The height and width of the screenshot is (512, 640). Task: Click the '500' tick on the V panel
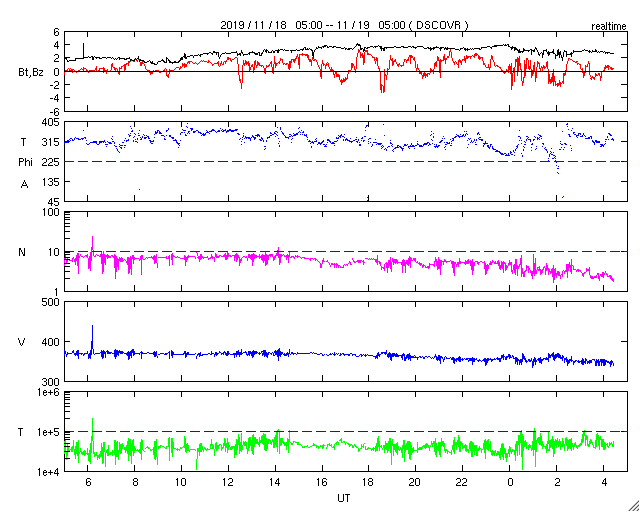[x=51, y=303]
